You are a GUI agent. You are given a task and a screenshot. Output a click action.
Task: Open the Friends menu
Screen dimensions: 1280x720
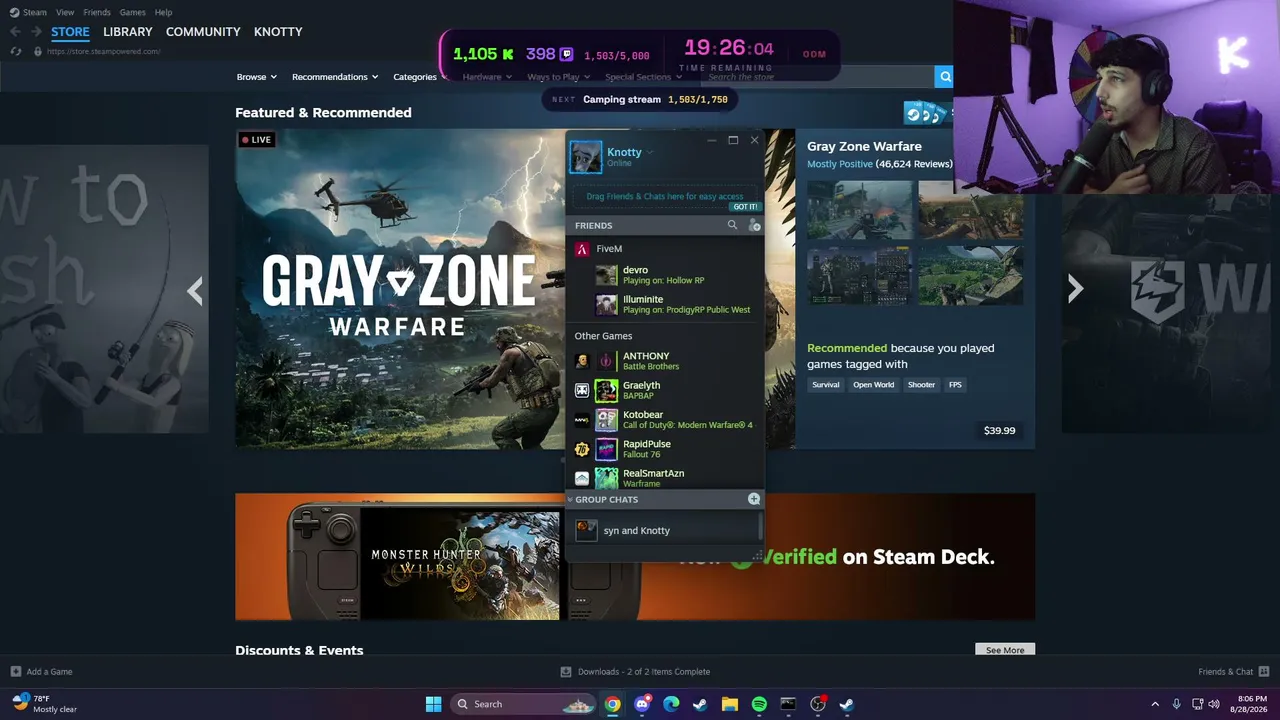pyautogui.click(x=97, y=12)
